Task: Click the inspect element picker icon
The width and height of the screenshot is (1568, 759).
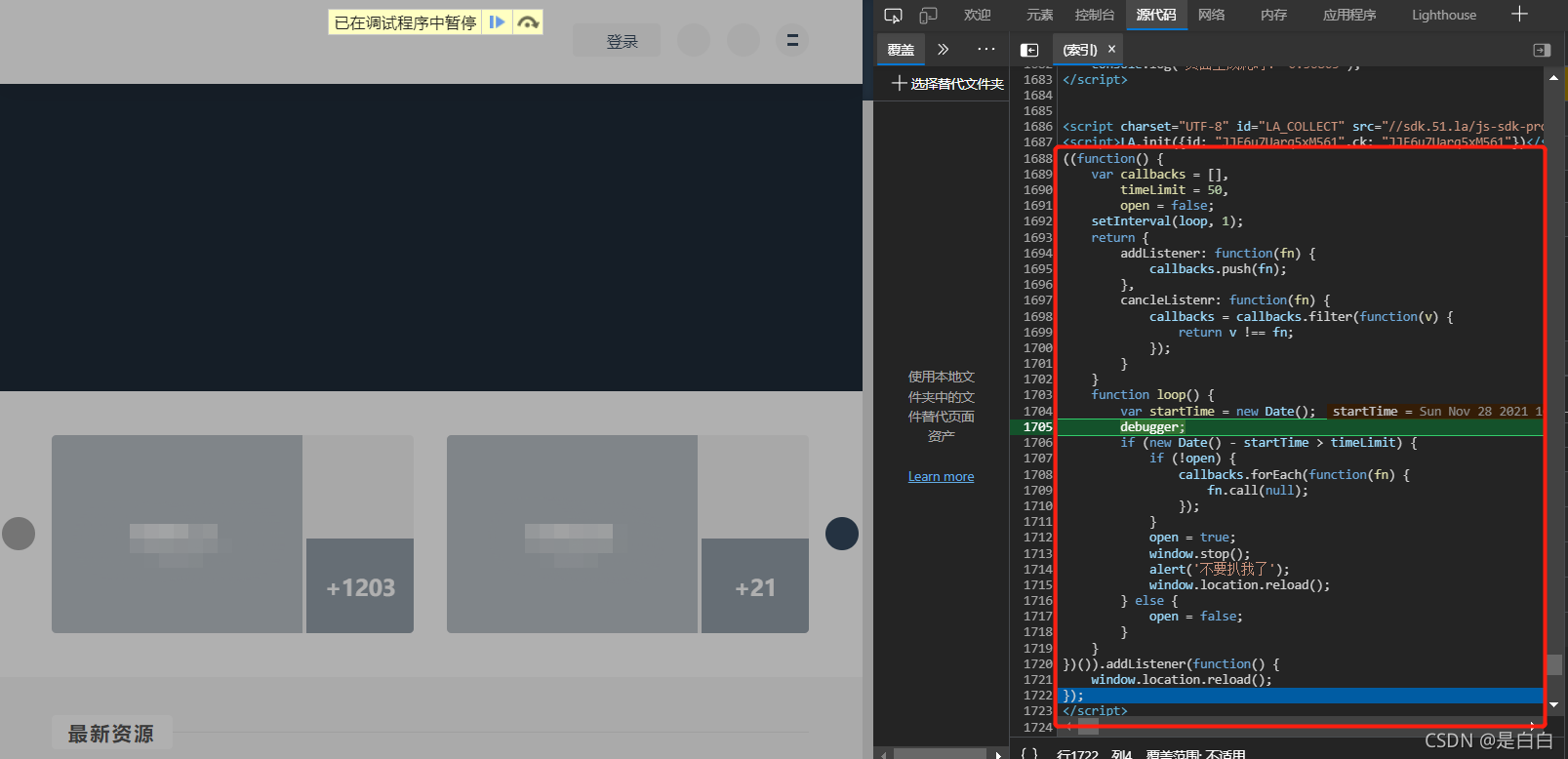Action: tap(893, 15)
